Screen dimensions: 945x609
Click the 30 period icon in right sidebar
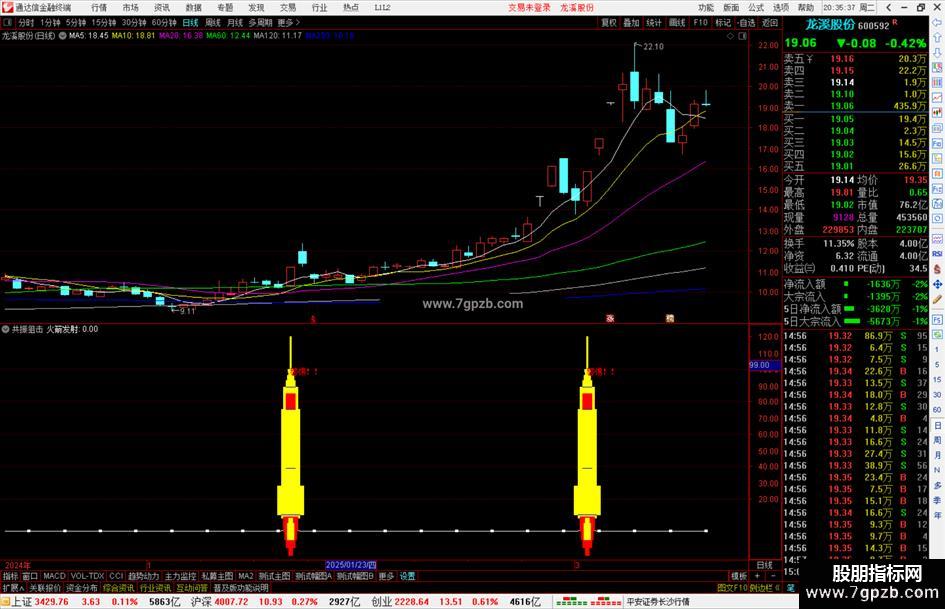click(x=937, y=394)
